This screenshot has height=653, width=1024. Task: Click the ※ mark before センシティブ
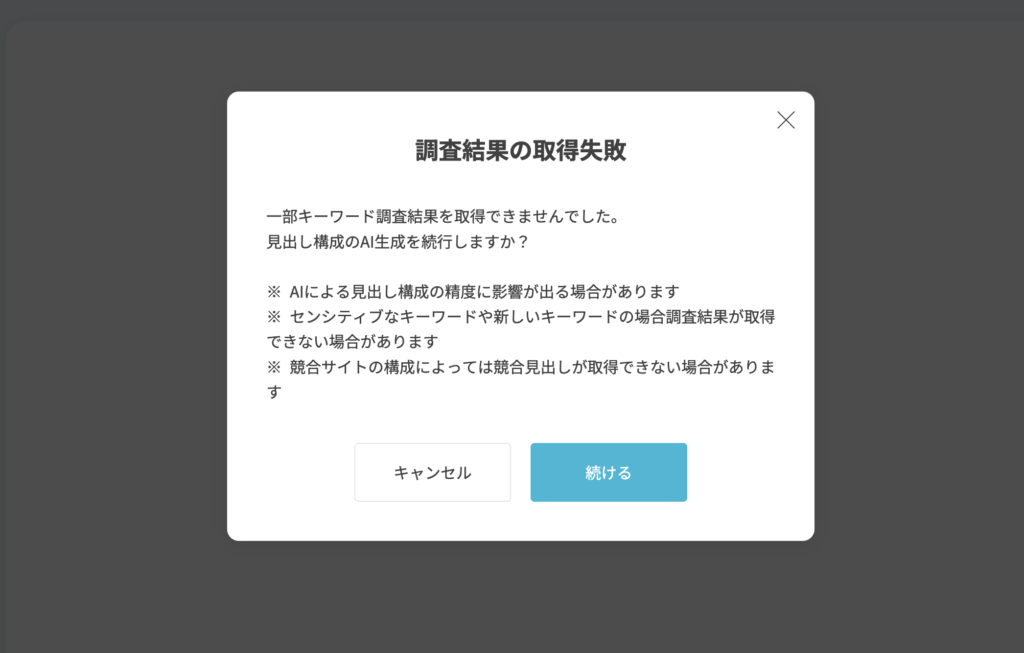[274, 317]
